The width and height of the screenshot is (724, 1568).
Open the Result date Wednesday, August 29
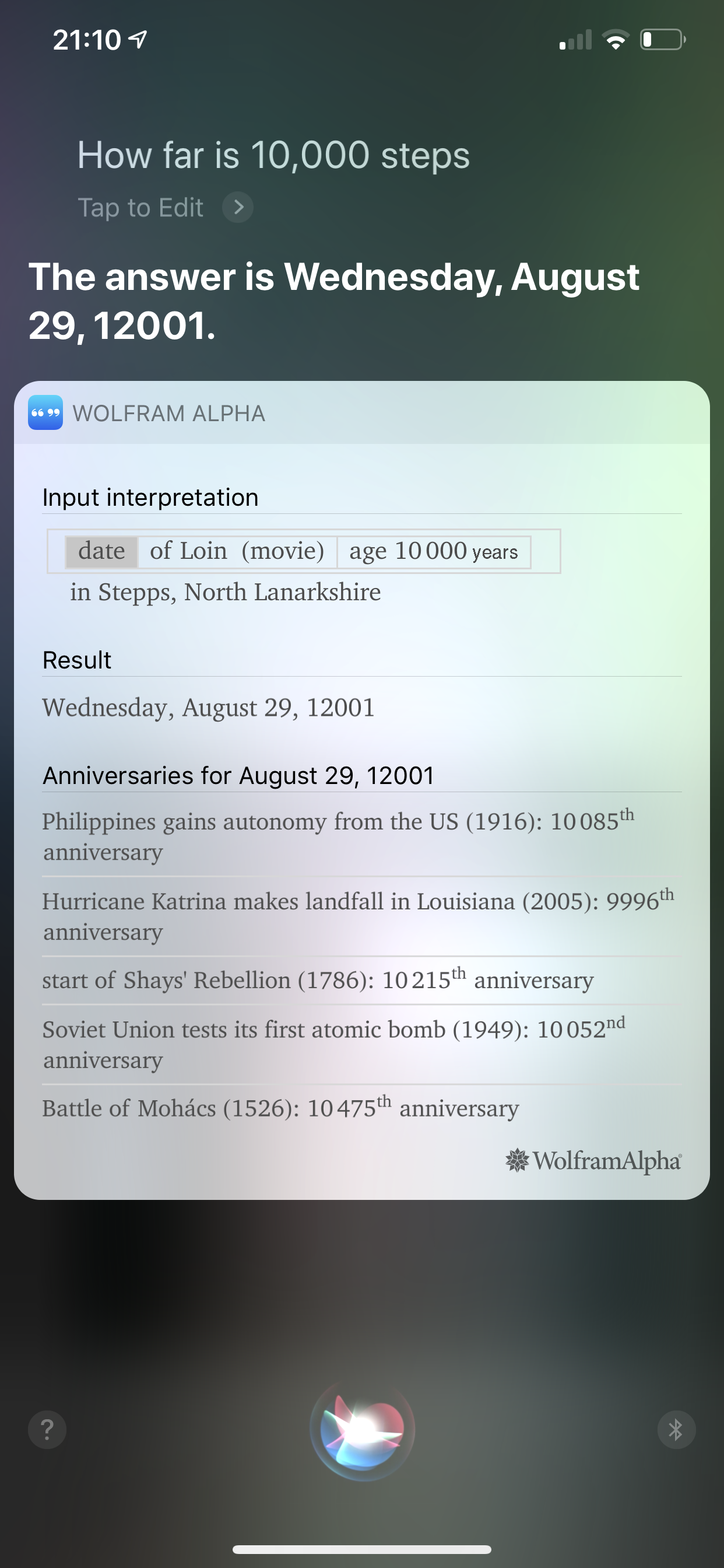pyautogui.click(x=208, y=708)
